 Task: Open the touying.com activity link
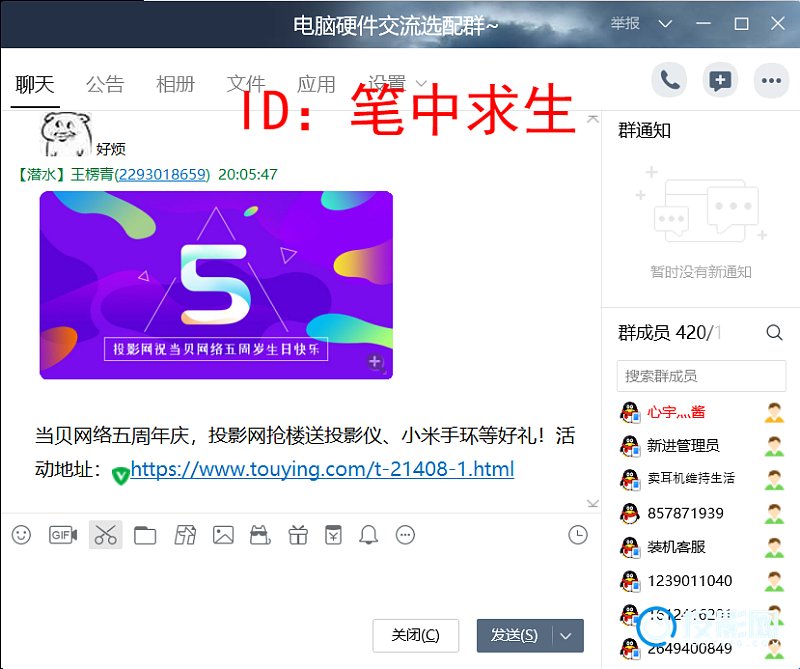[x=322, y=468]
